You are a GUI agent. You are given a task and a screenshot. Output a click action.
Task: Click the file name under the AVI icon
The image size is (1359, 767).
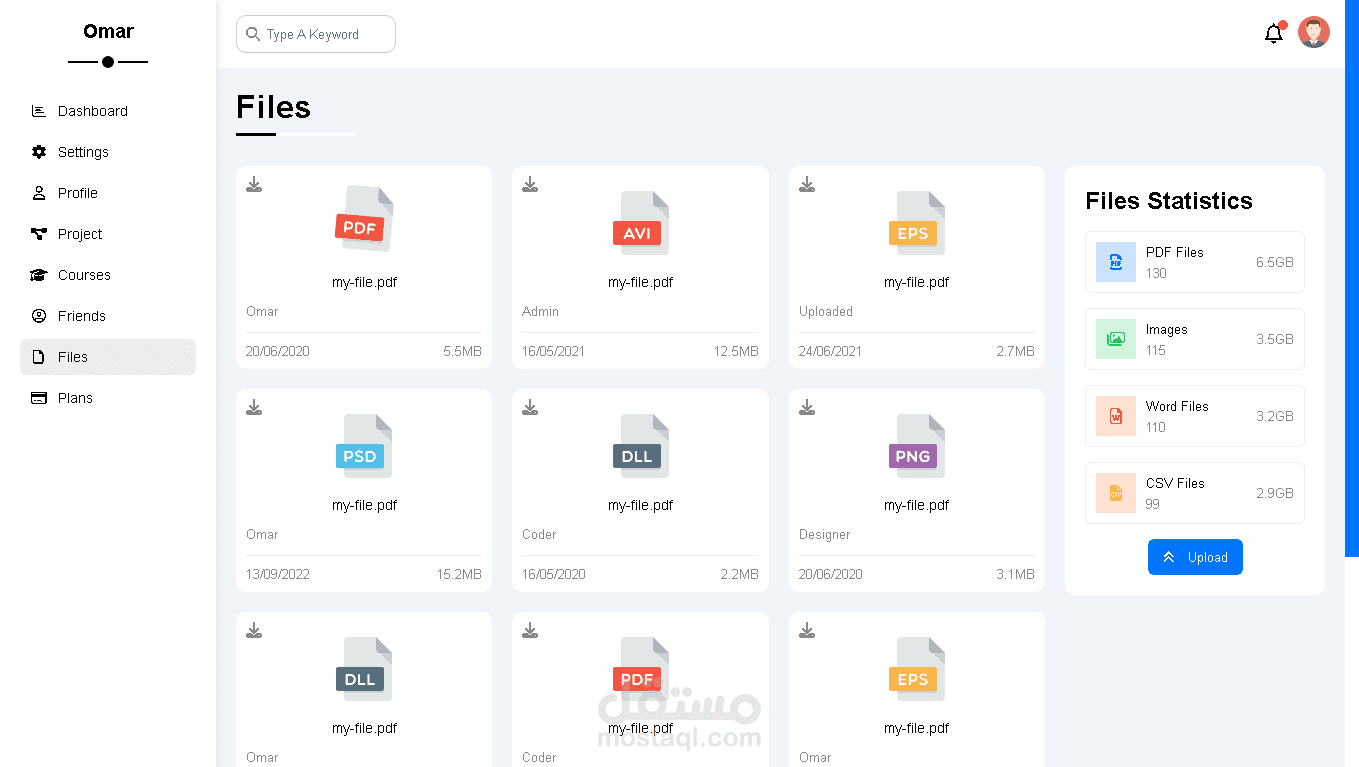pyautogui.click(x=640, y=282)
